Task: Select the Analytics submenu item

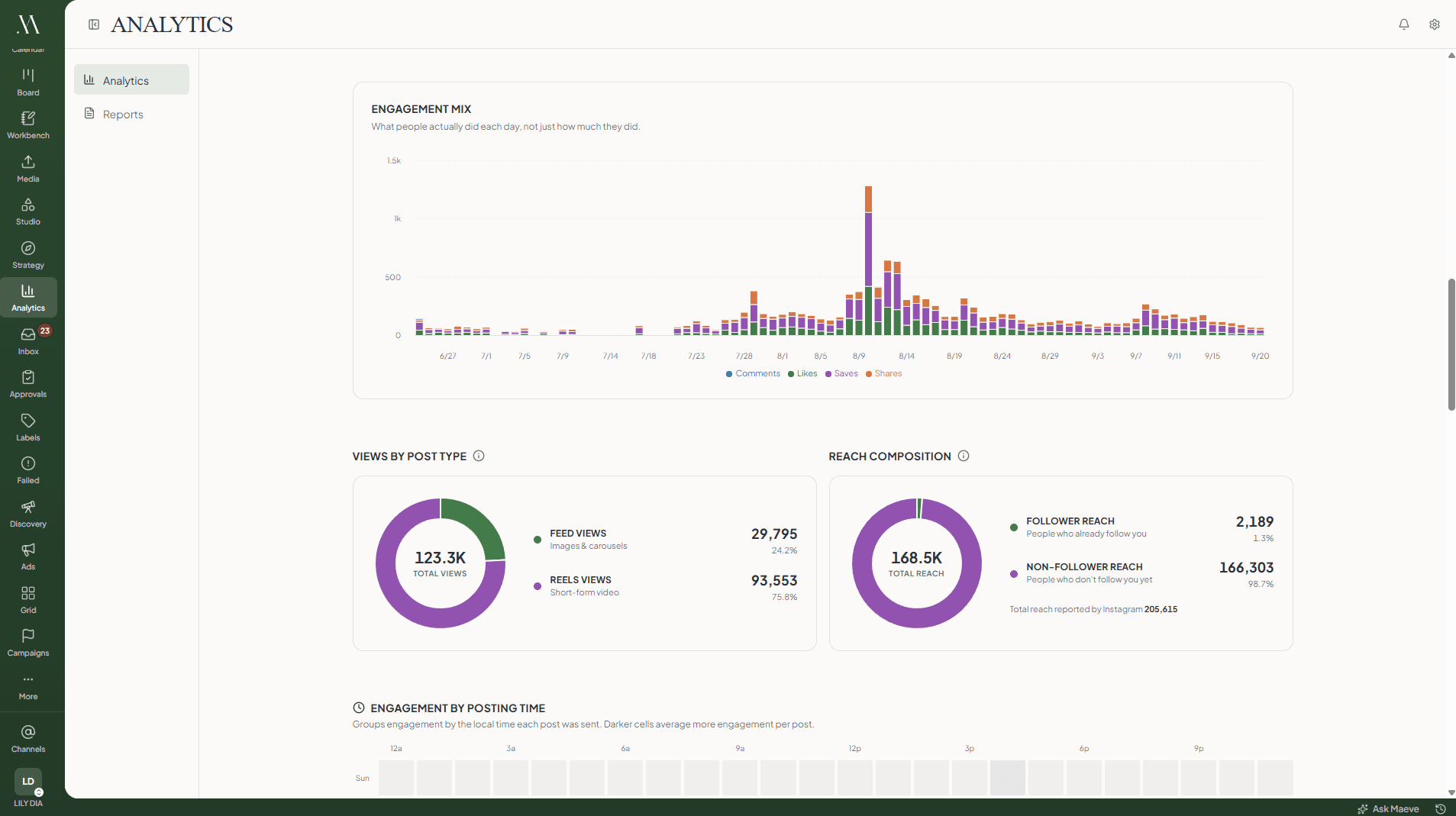Action: click(x=131, y=80)
